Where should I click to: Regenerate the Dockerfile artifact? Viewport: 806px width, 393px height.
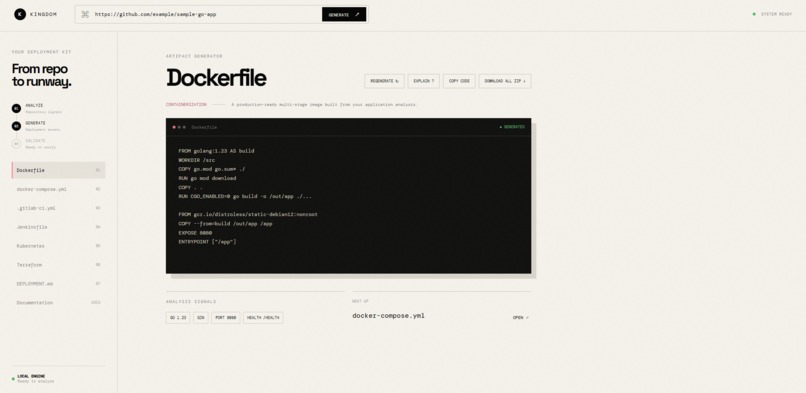click(384, 81)
